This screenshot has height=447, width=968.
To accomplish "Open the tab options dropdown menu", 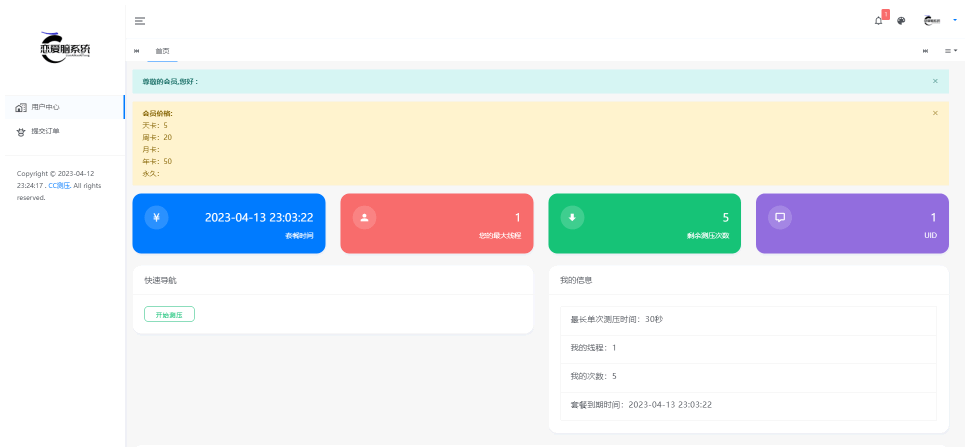I will tap(951, 50).
